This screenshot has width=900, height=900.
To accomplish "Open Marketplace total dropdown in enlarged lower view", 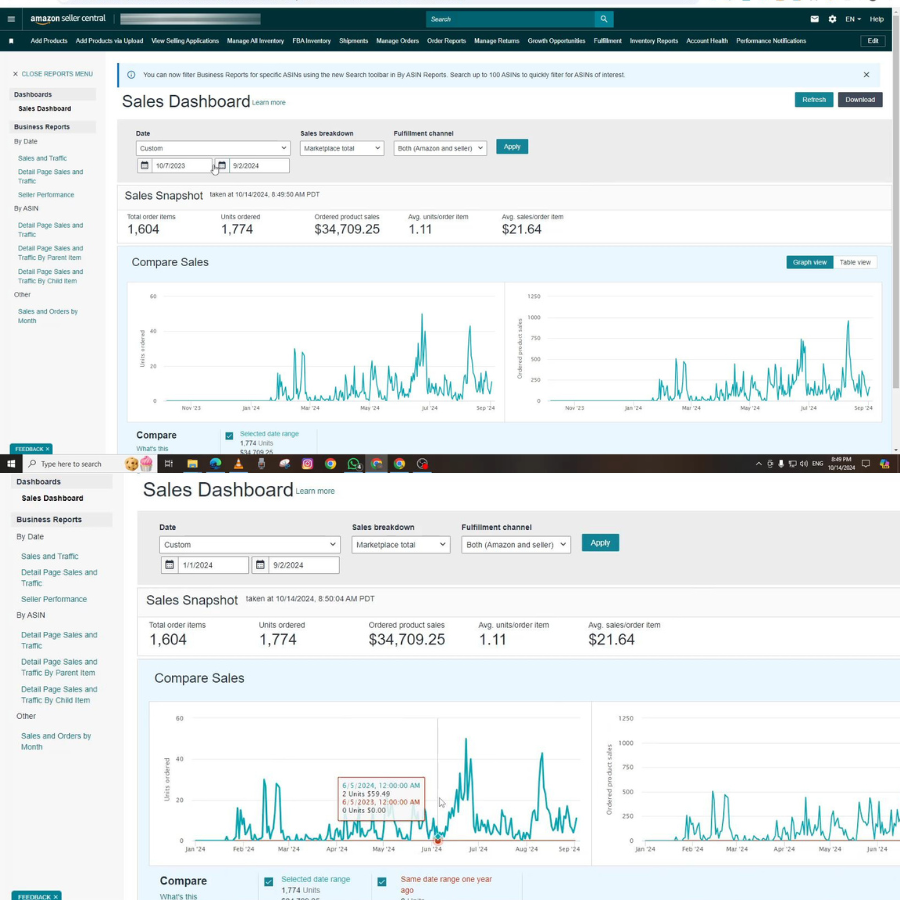I will point(401,545).
